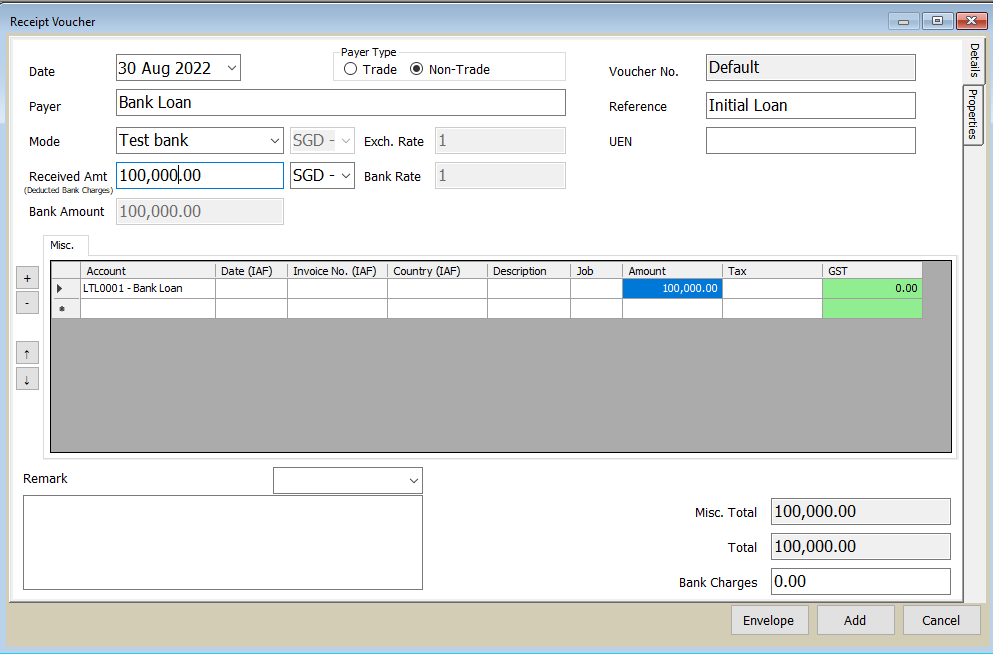The height and width of the screenshot is (654, 993).
Task: Click the Remark text area
Action: 223,543
